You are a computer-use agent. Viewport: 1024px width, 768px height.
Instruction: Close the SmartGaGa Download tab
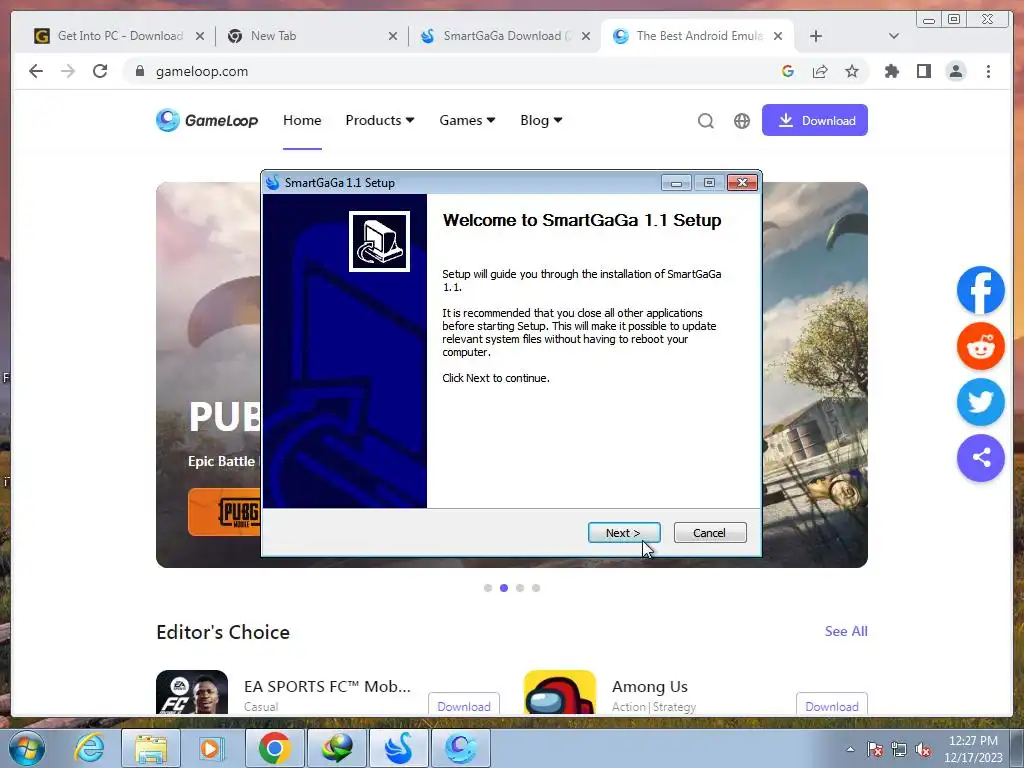pos(586,36)
